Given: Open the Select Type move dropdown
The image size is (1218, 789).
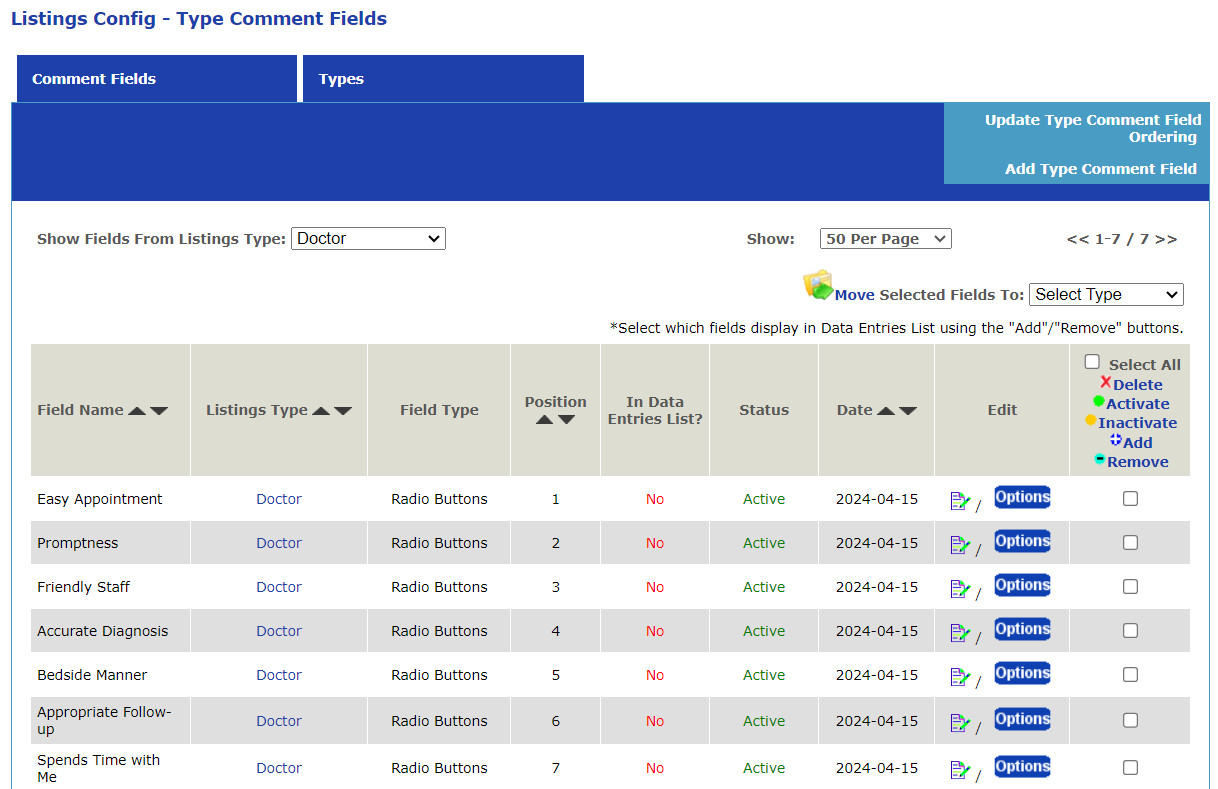Looking at the screenshot, I should coord(1105,295).
